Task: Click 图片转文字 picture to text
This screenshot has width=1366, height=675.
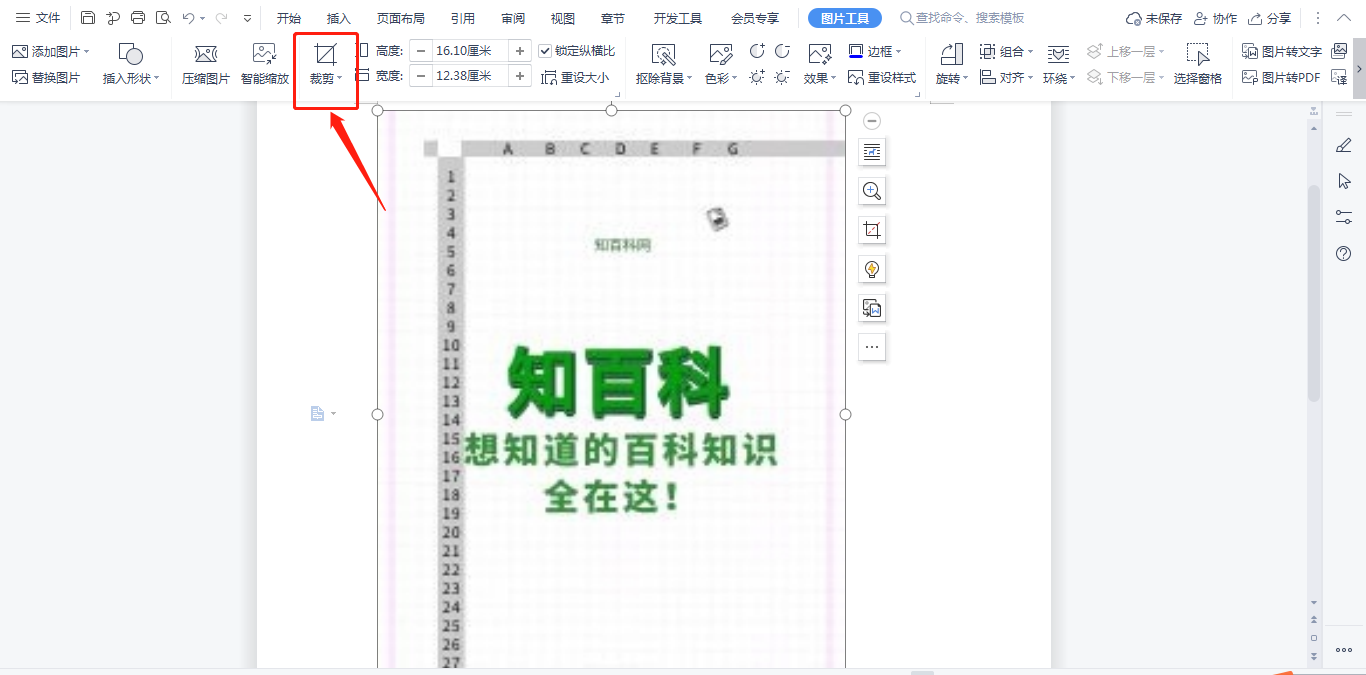Action: point(1282,51)
